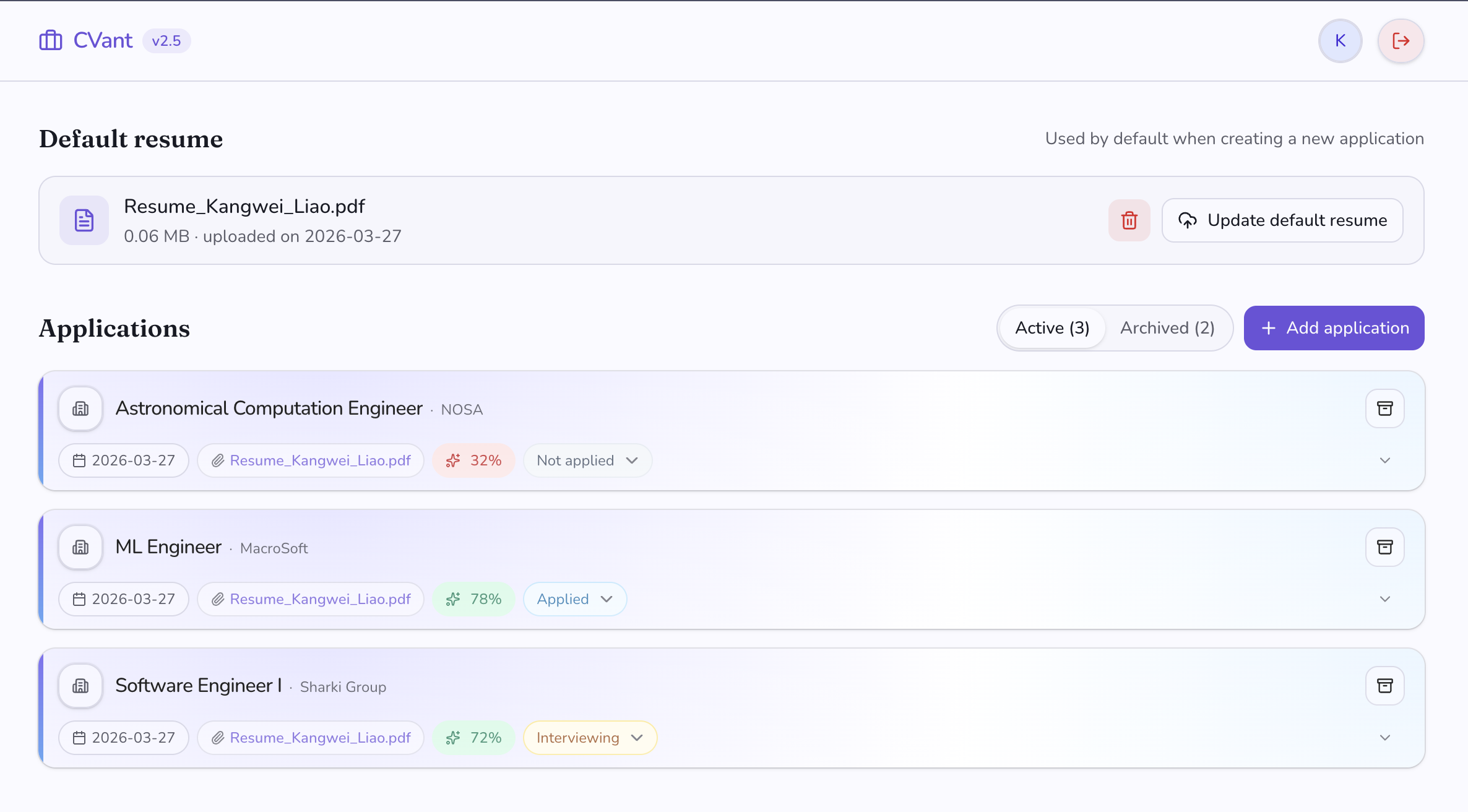Archive the Astronomical Computation Engineer application

pyautogui.click(x=1384, y=408)
